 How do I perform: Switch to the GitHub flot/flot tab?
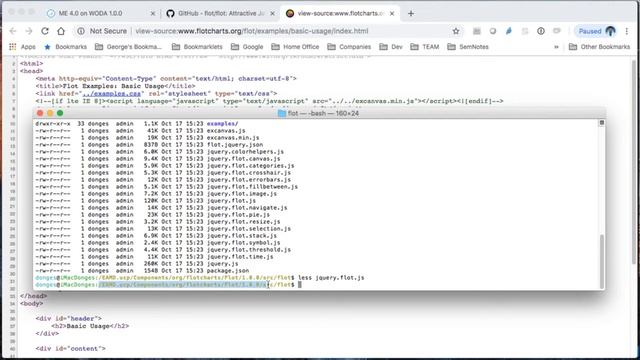[221, 13]
